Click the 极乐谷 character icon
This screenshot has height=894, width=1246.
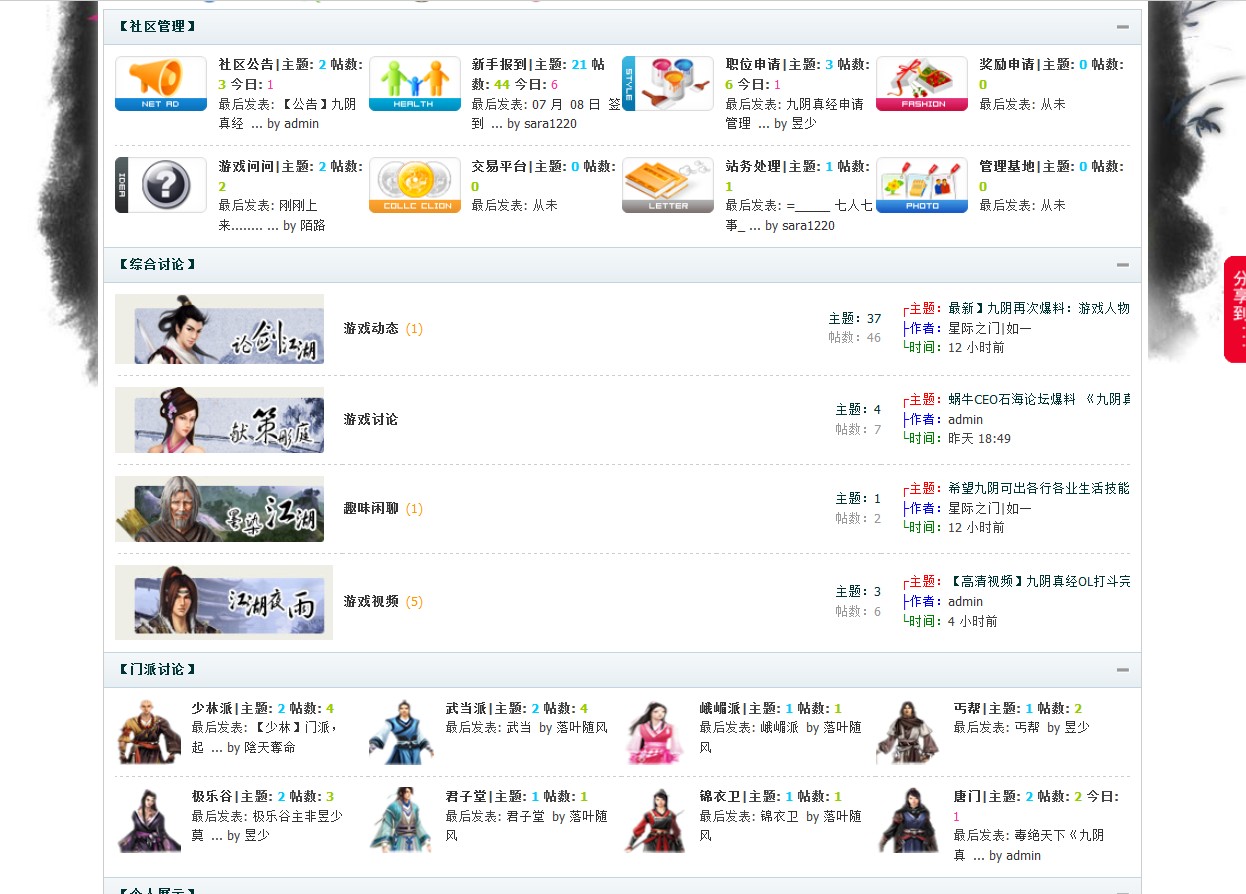coord(148,820)
